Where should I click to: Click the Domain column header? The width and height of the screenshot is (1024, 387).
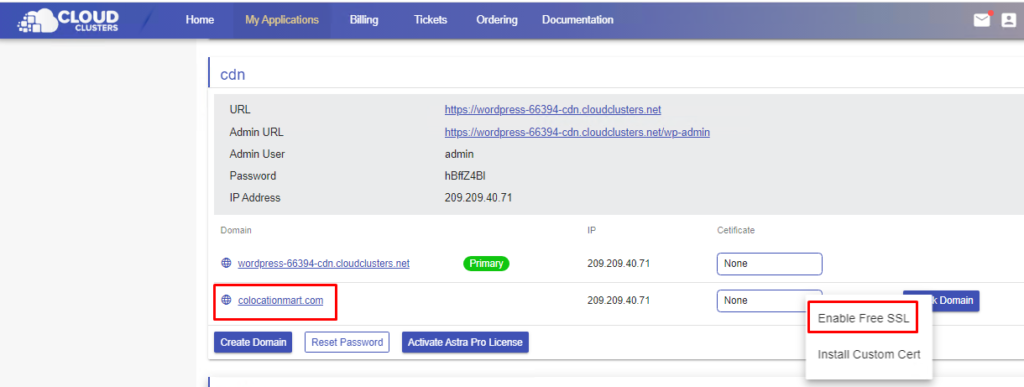(236, 230)
